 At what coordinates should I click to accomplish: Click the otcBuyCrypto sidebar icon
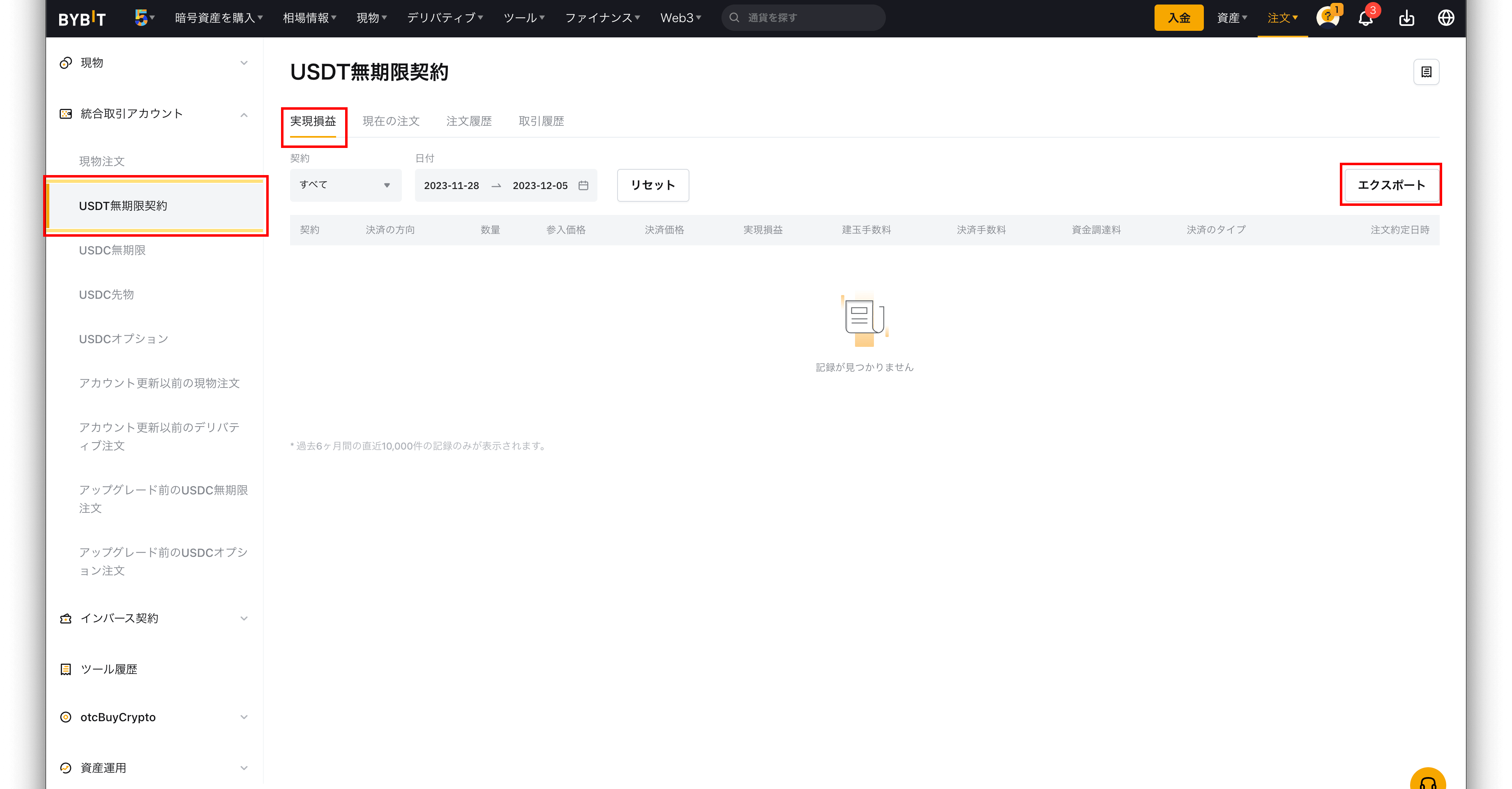66,717
